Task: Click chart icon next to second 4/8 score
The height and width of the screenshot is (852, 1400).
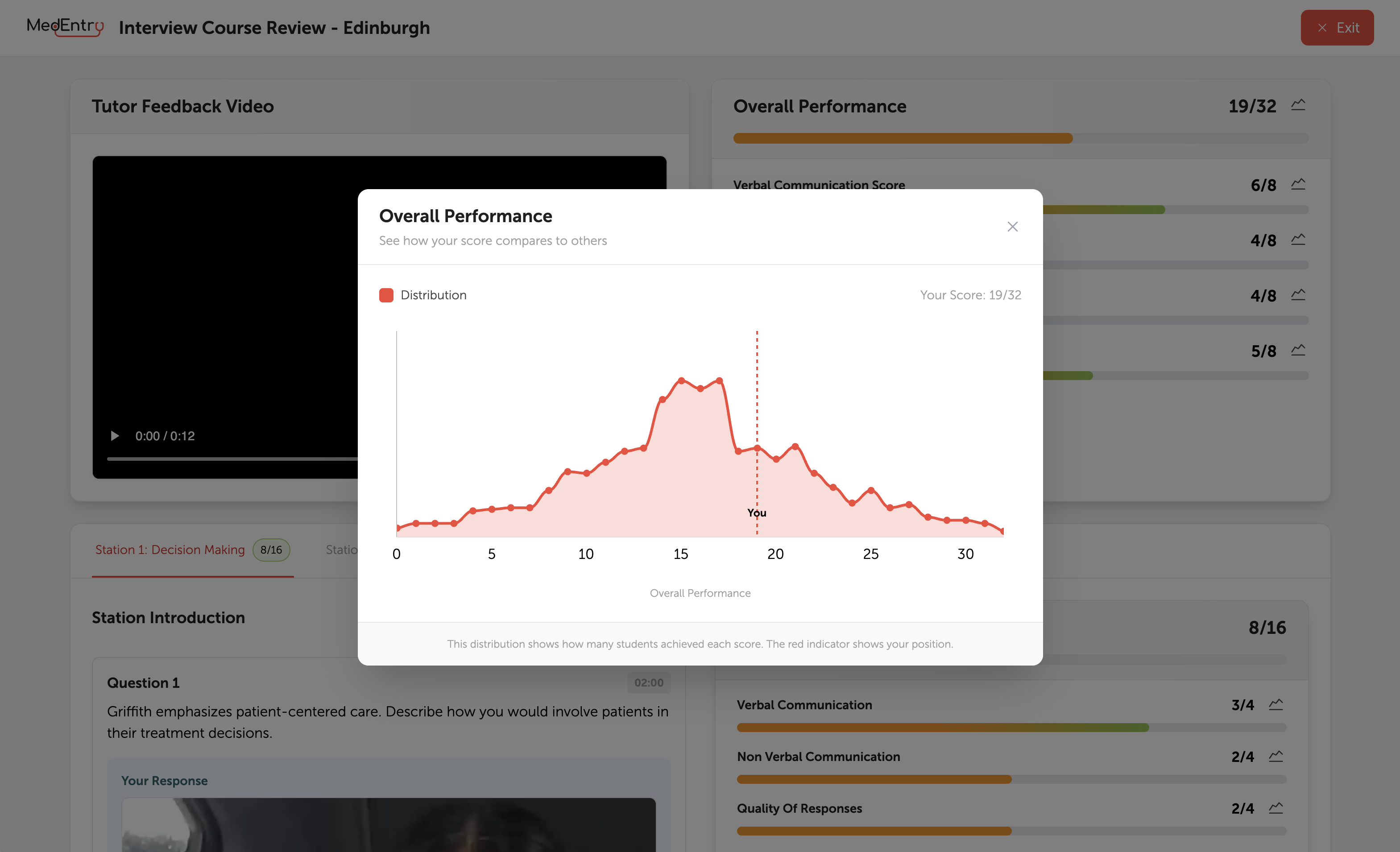Action: click(x=1298, y=295)
